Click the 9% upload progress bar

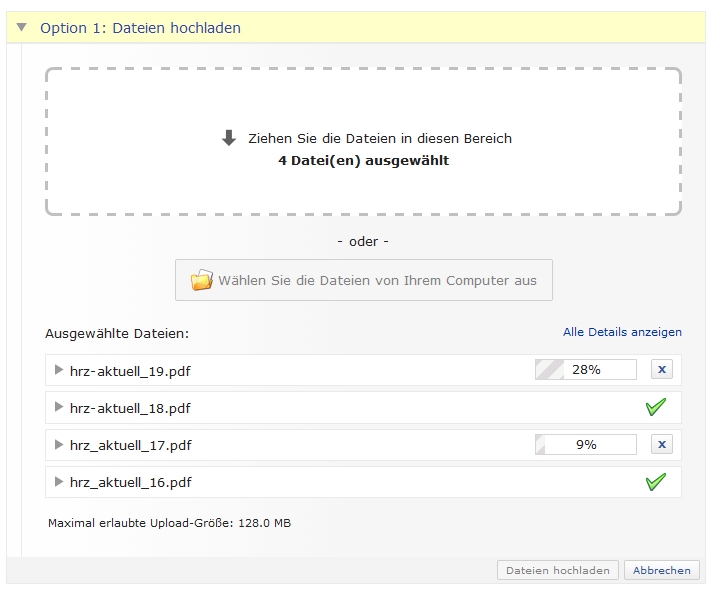point(586,445)
